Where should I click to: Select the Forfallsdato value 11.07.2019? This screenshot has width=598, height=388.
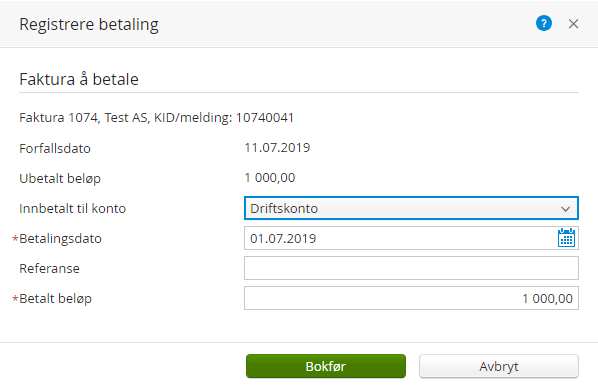pos(277,148)
